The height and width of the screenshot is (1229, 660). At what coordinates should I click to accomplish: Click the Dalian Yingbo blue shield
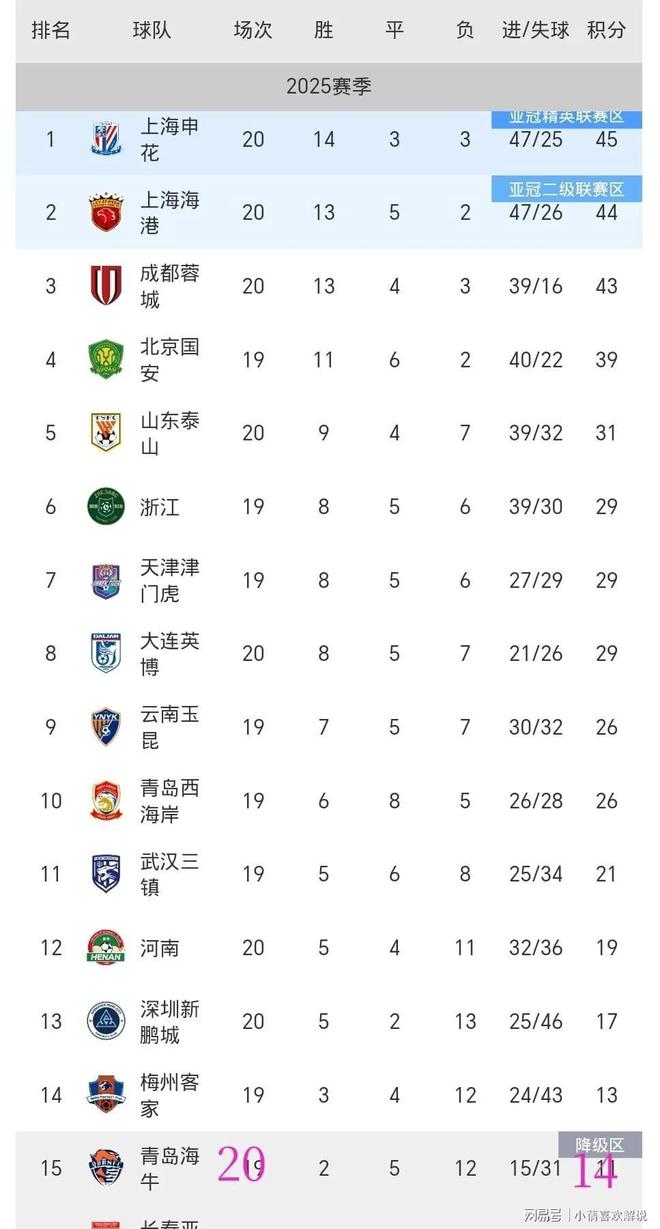click(x=105, y=653)
